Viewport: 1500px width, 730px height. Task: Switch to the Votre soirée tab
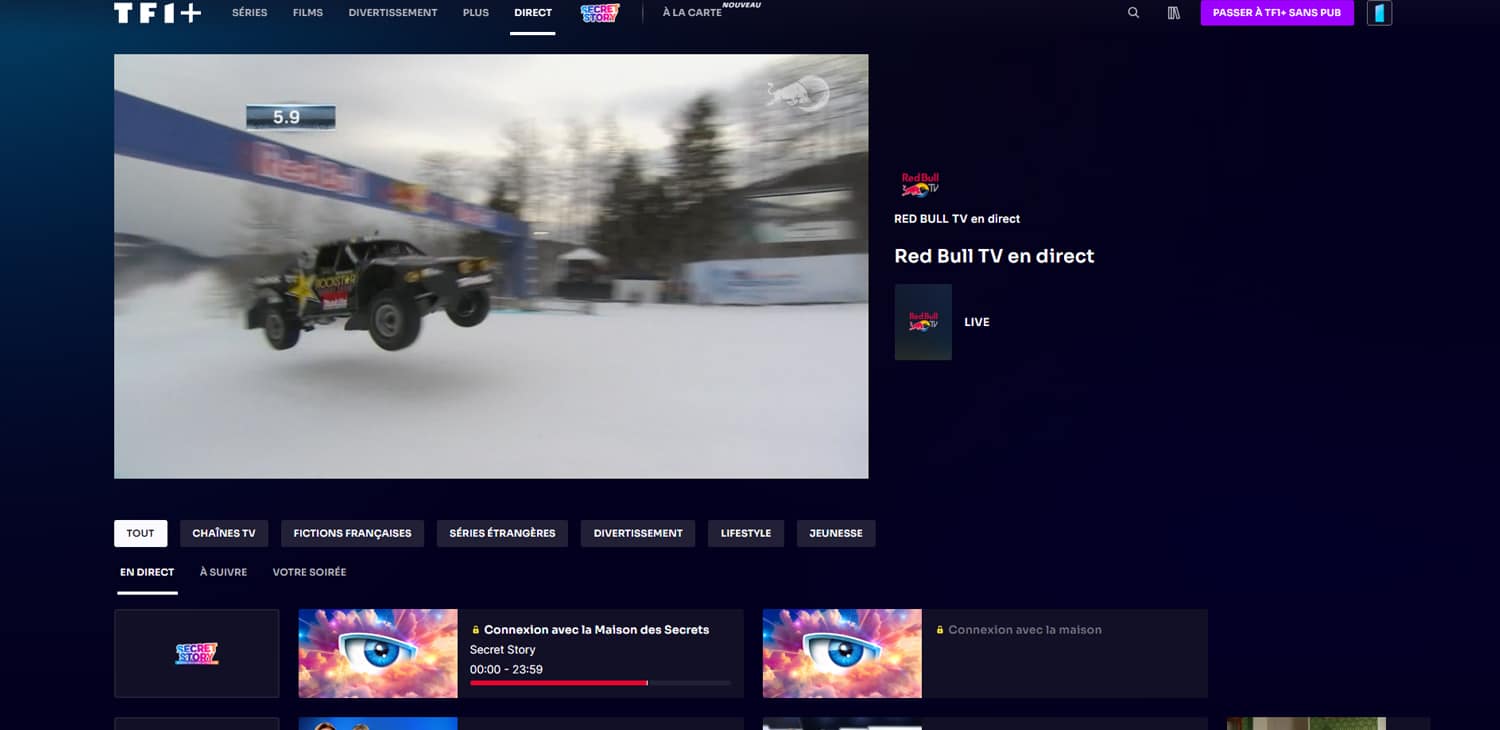coord(309,572)
